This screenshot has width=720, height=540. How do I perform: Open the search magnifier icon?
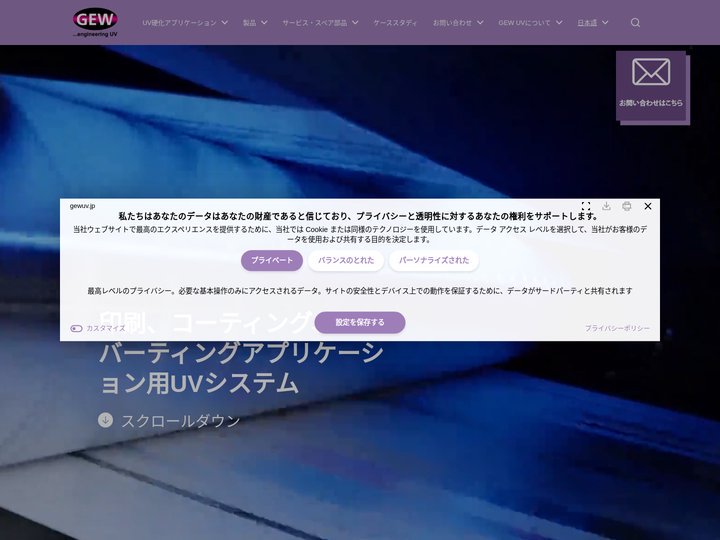click(x=635, y=22)
